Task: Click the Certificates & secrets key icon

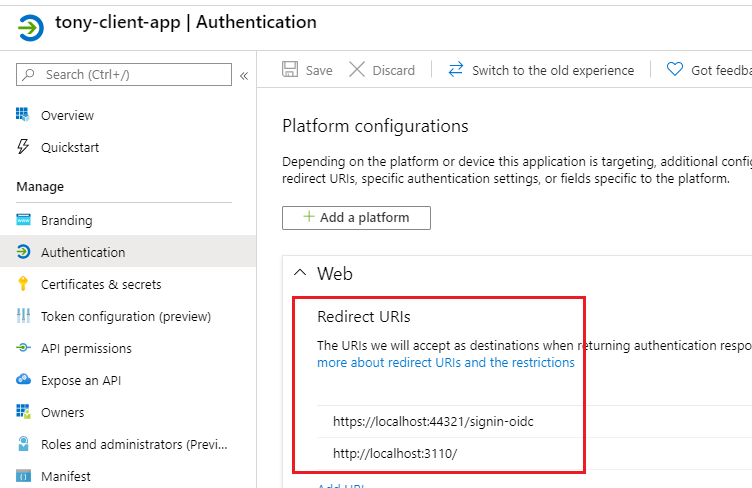Action: pyautogui.click(x=23, y=284)
